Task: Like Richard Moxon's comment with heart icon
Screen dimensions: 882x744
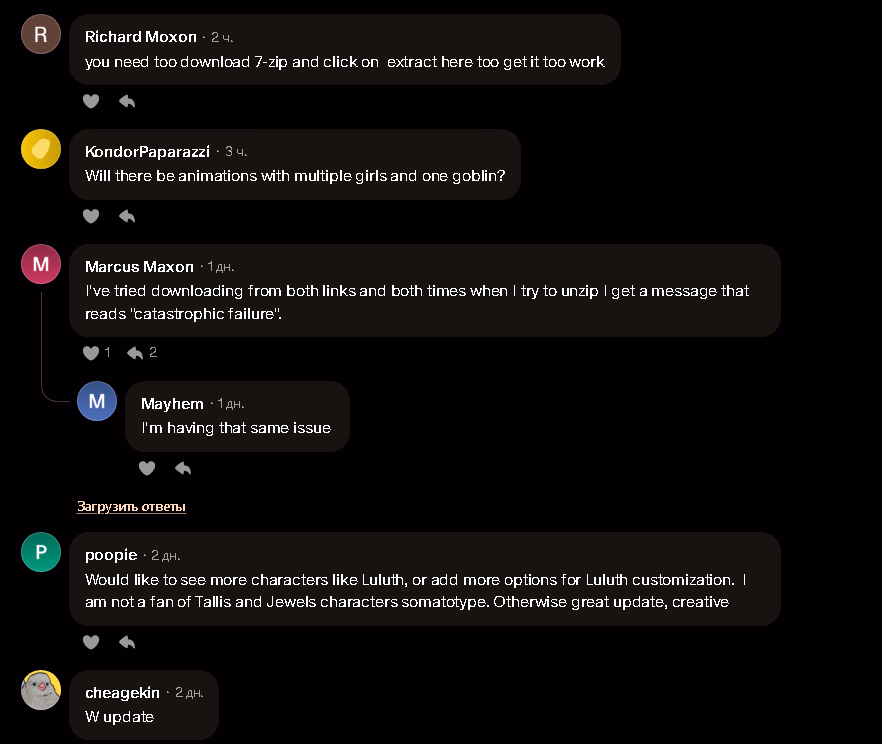Action: [x=91, y=101]
